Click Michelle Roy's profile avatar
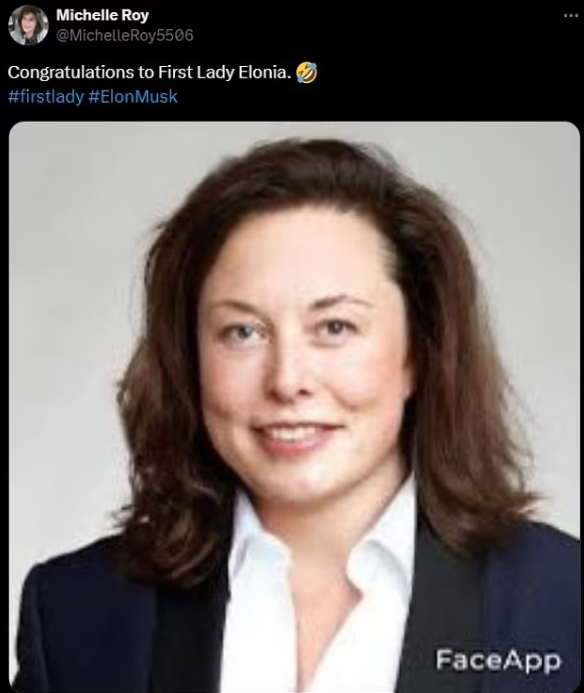This screenshot has width=584, height=693. (28, 25)
